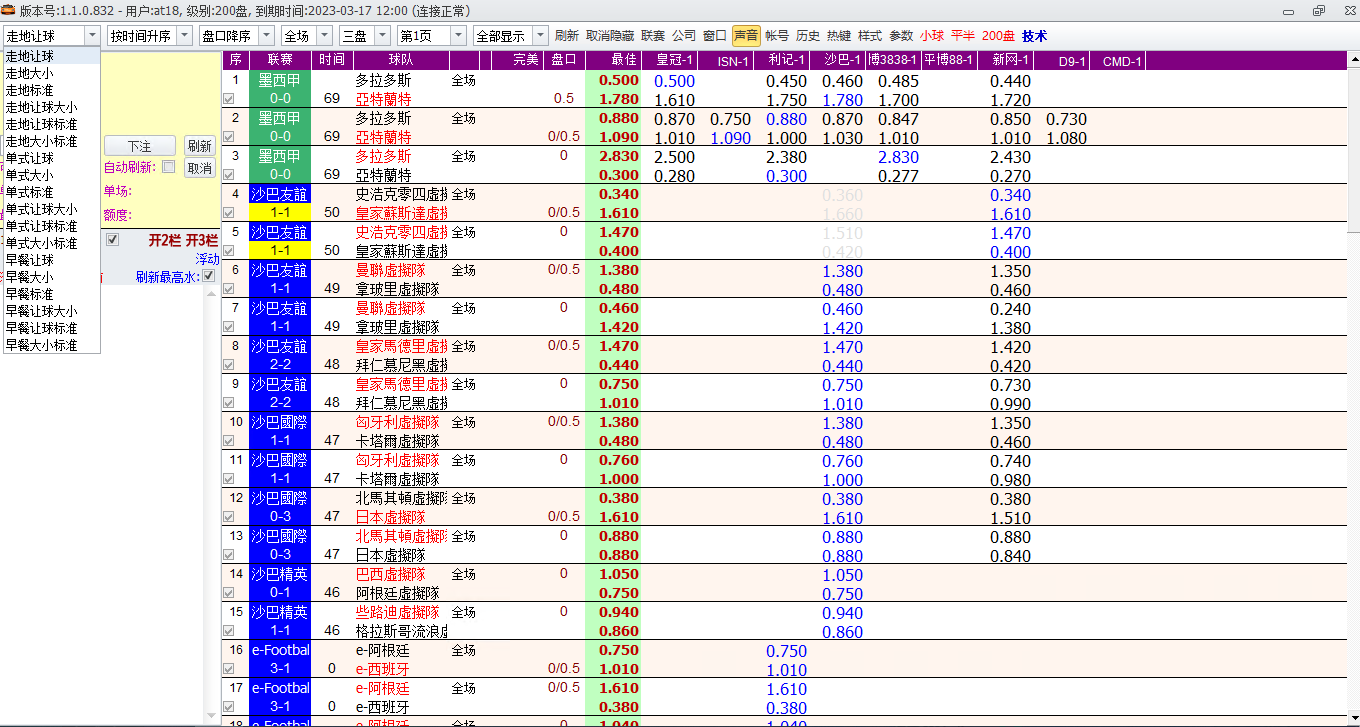This screenshot has width=1360, height=727.
Task: Click blue 2.830 odds under 博3838-1
Action: pyautogui.click(x=898, y=157)
